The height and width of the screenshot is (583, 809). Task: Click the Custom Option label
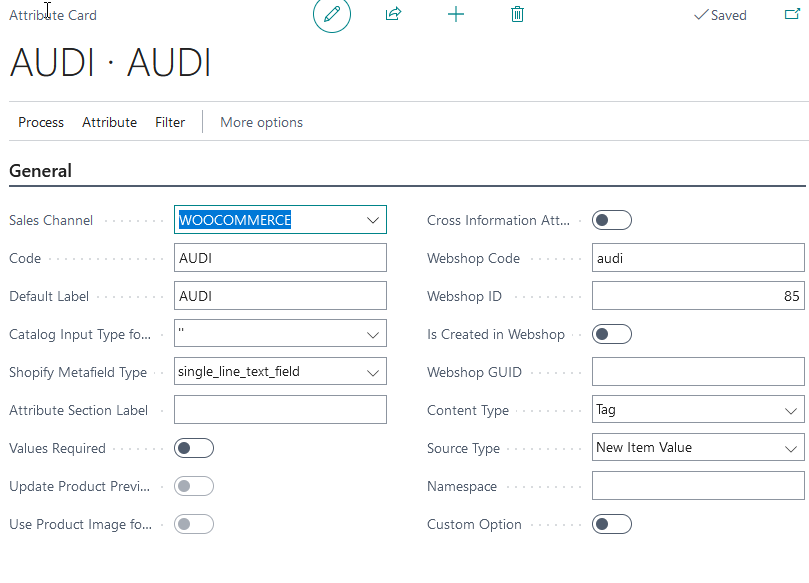pos(474,524)
